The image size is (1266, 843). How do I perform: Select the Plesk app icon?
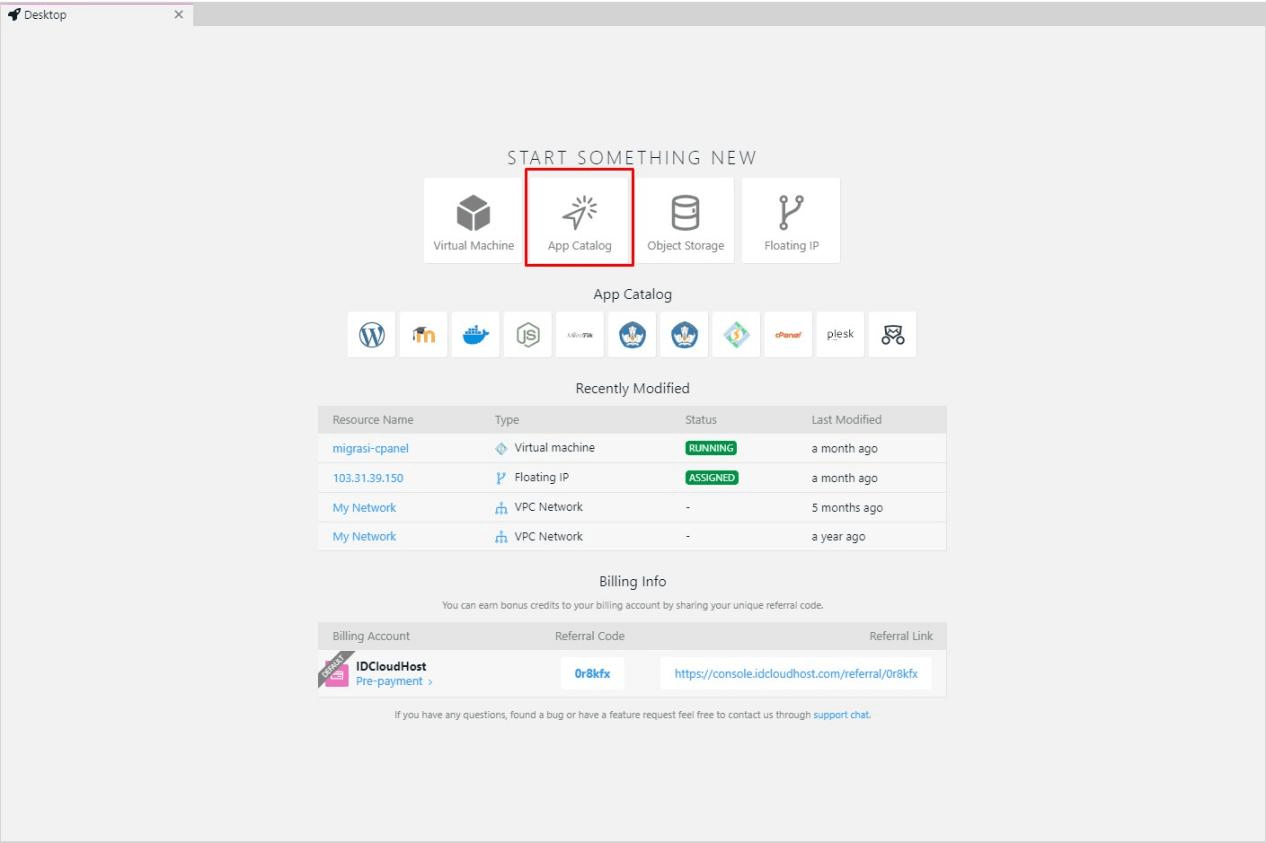(840, 334)
